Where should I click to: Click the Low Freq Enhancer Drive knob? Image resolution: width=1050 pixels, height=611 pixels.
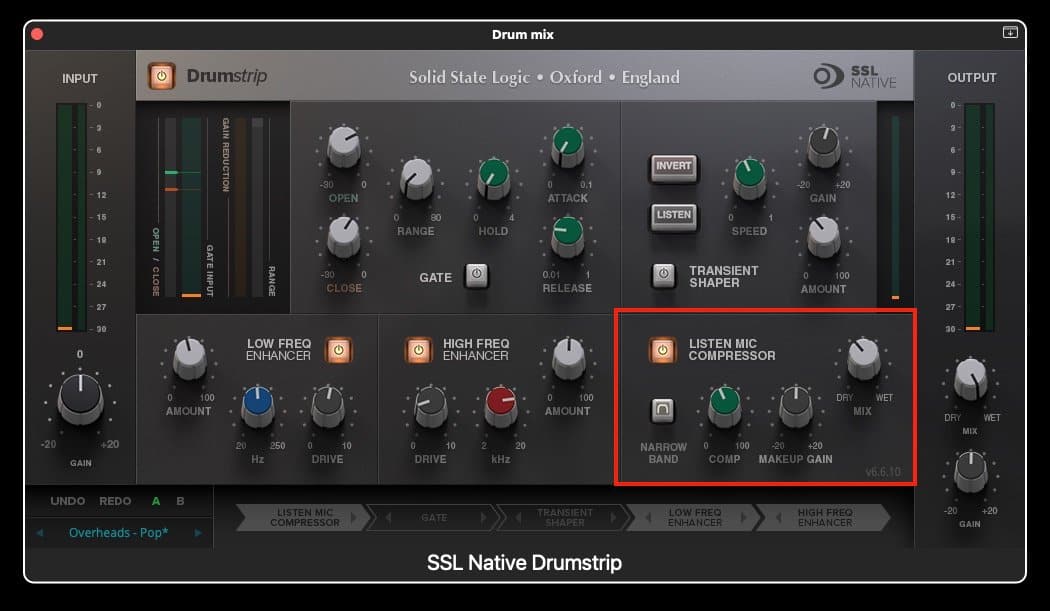tap(327, 407)
